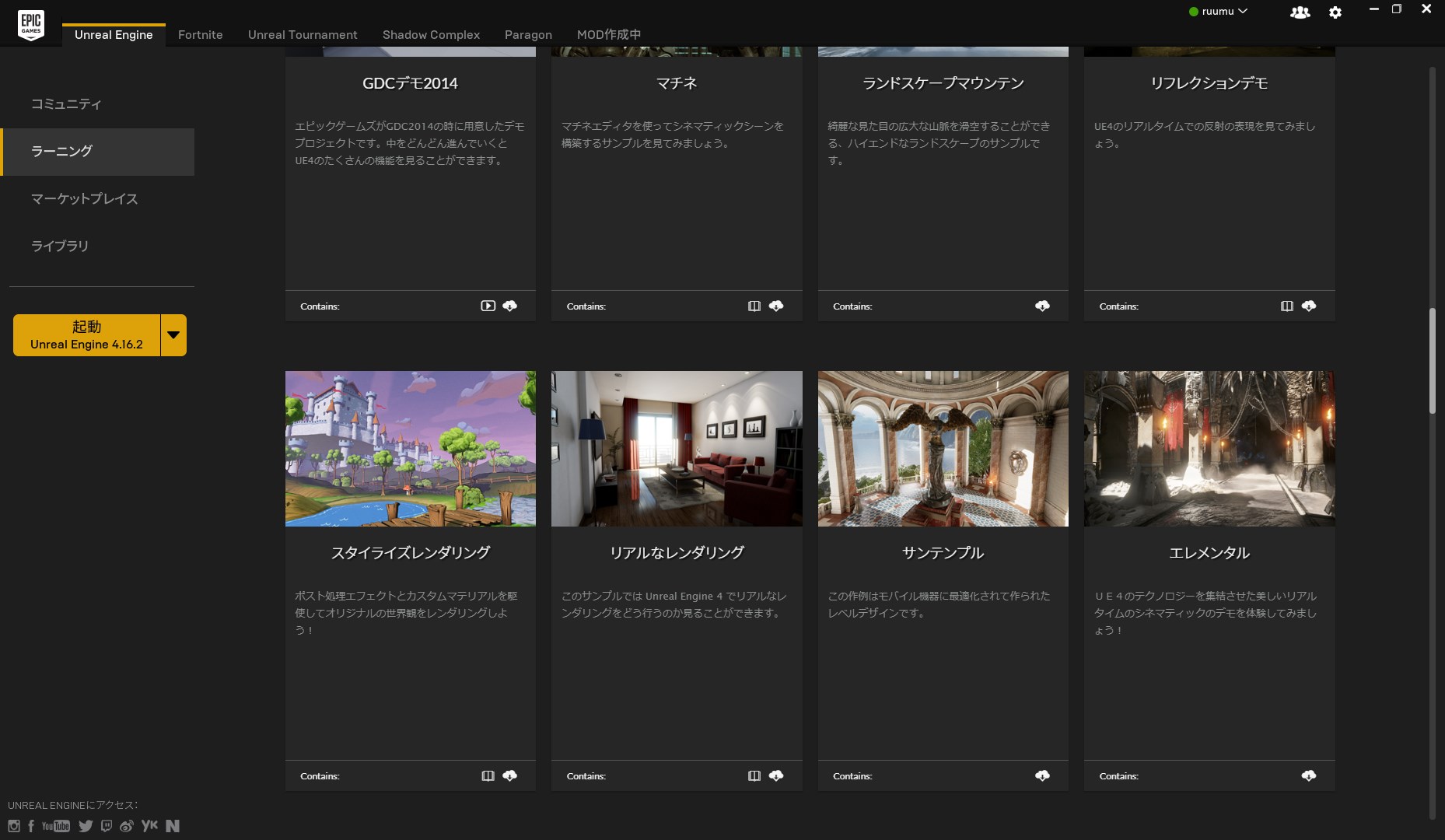This screenshot has width=1445, height=840.
Task: Click download cloud icon on ランドスケープマウンテン card
Action: point(1042,306)
